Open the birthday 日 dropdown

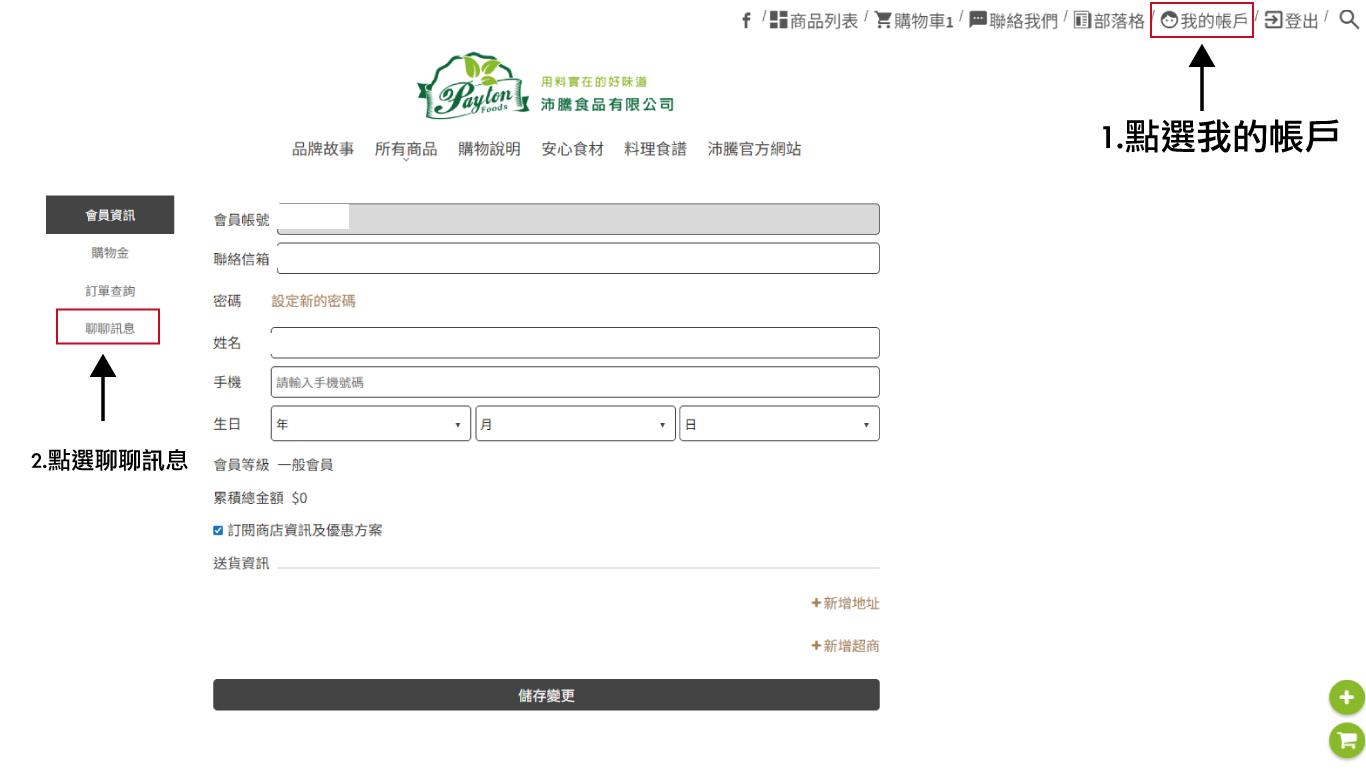[x=779, y=424]
